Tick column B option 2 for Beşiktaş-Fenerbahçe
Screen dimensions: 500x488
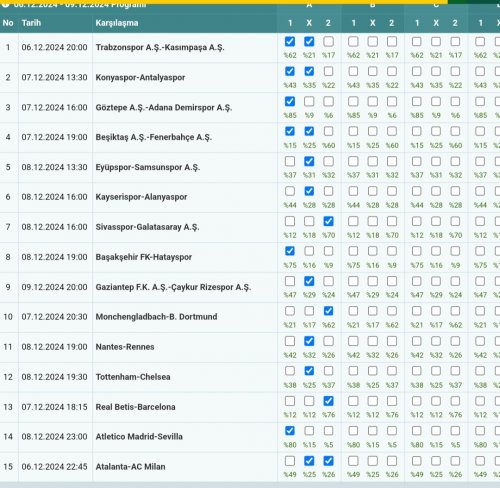(x=392, y=131)
